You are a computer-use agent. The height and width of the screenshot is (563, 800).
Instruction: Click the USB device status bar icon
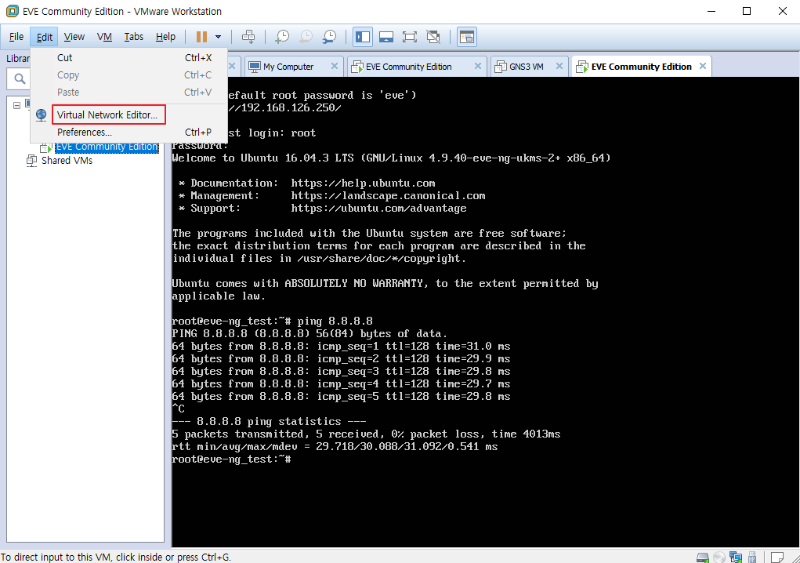(x=751, y=556)
